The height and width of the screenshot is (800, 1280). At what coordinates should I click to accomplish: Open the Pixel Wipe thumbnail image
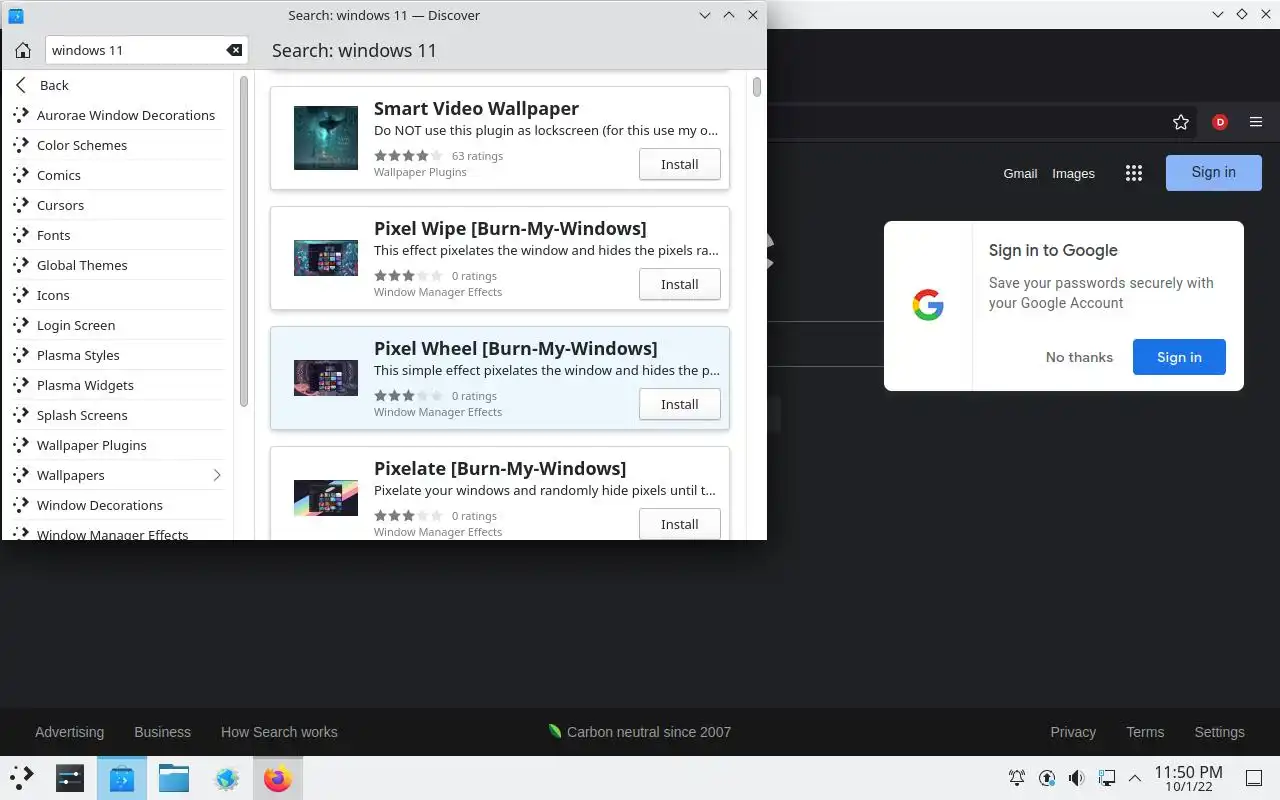[326, 258]
